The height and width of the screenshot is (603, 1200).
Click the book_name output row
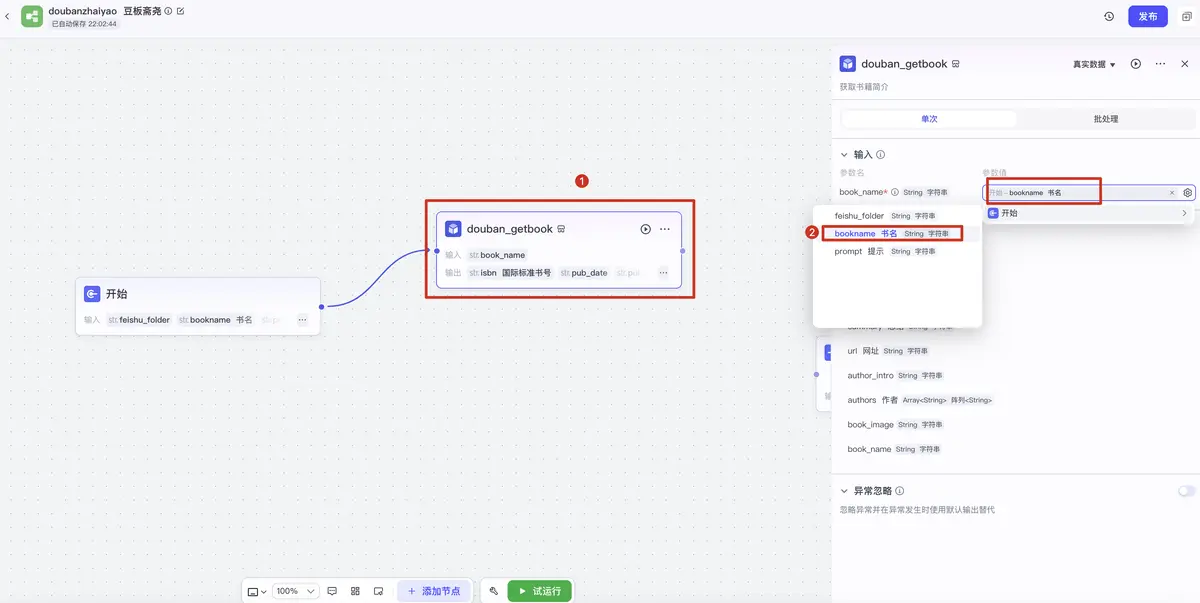click(x=895, y=449)
